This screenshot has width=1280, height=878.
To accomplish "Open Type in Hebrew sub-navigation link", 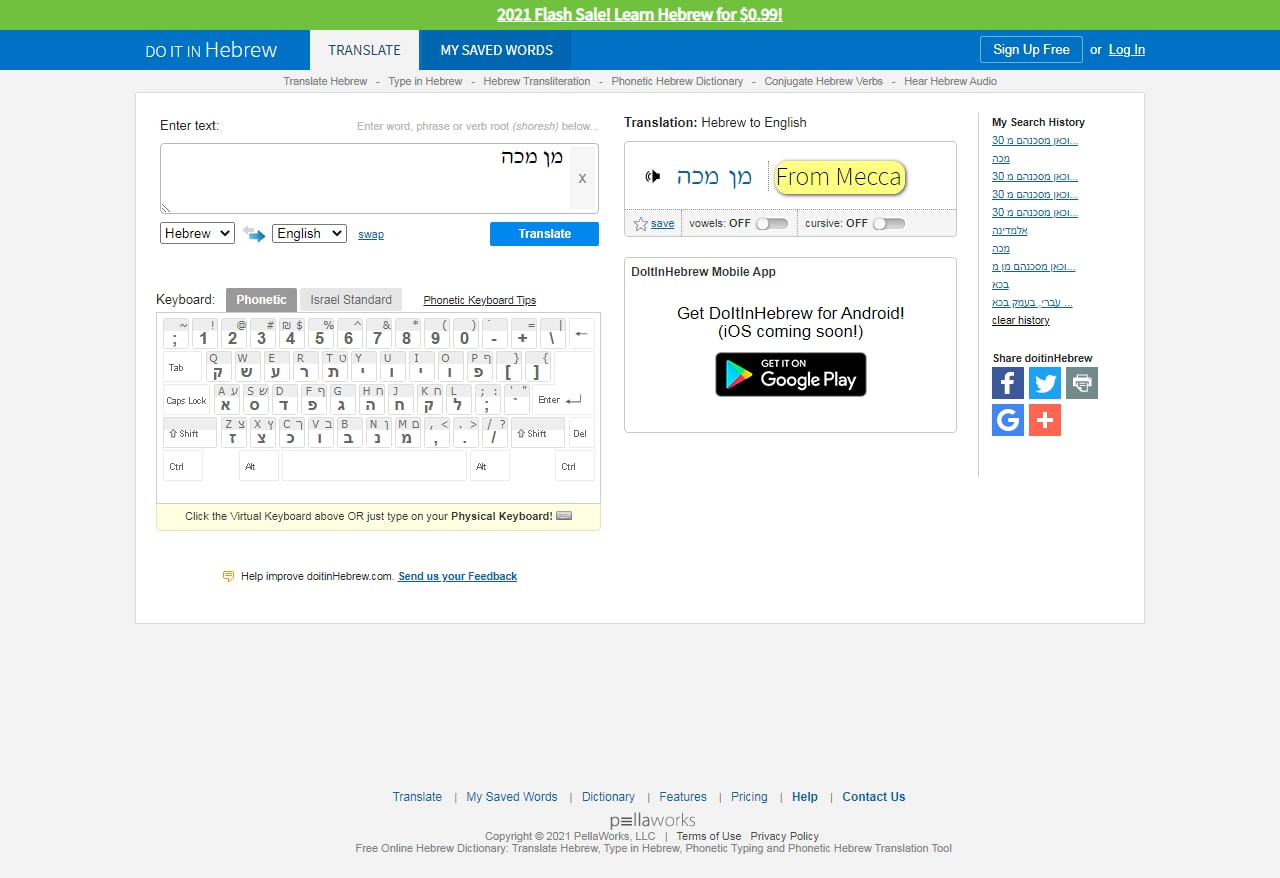I will (x=425, y=81).
